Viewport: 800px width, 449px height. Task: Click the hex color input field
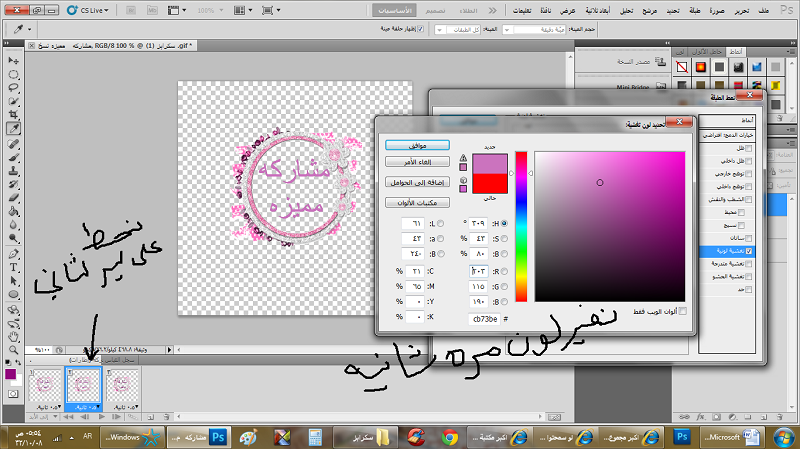486,320
